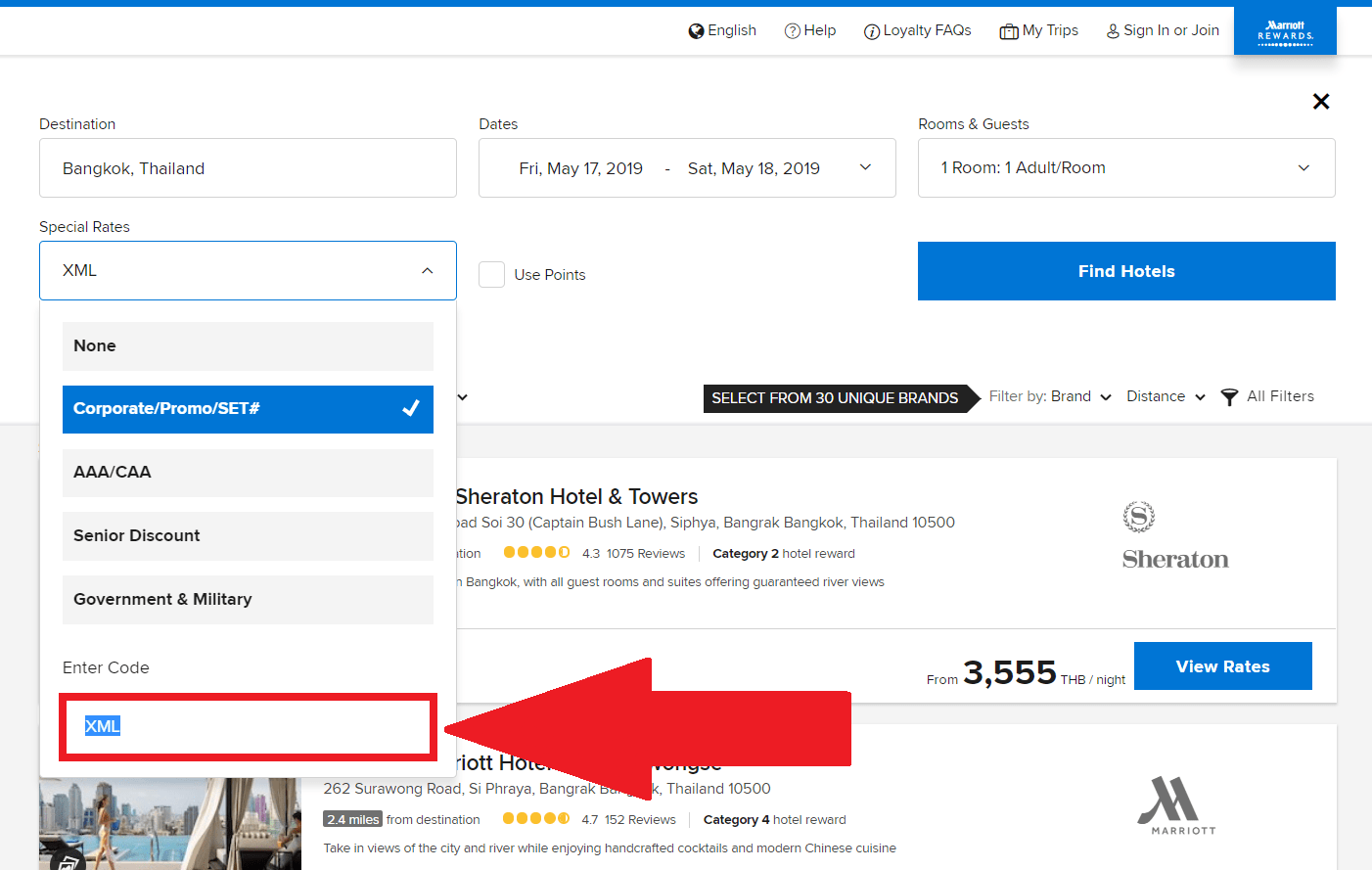Image resolution: width=1372 pixels, height=870 pixels.
Task: Click the Find Hotels button
Action: (x=1126, y=271)
